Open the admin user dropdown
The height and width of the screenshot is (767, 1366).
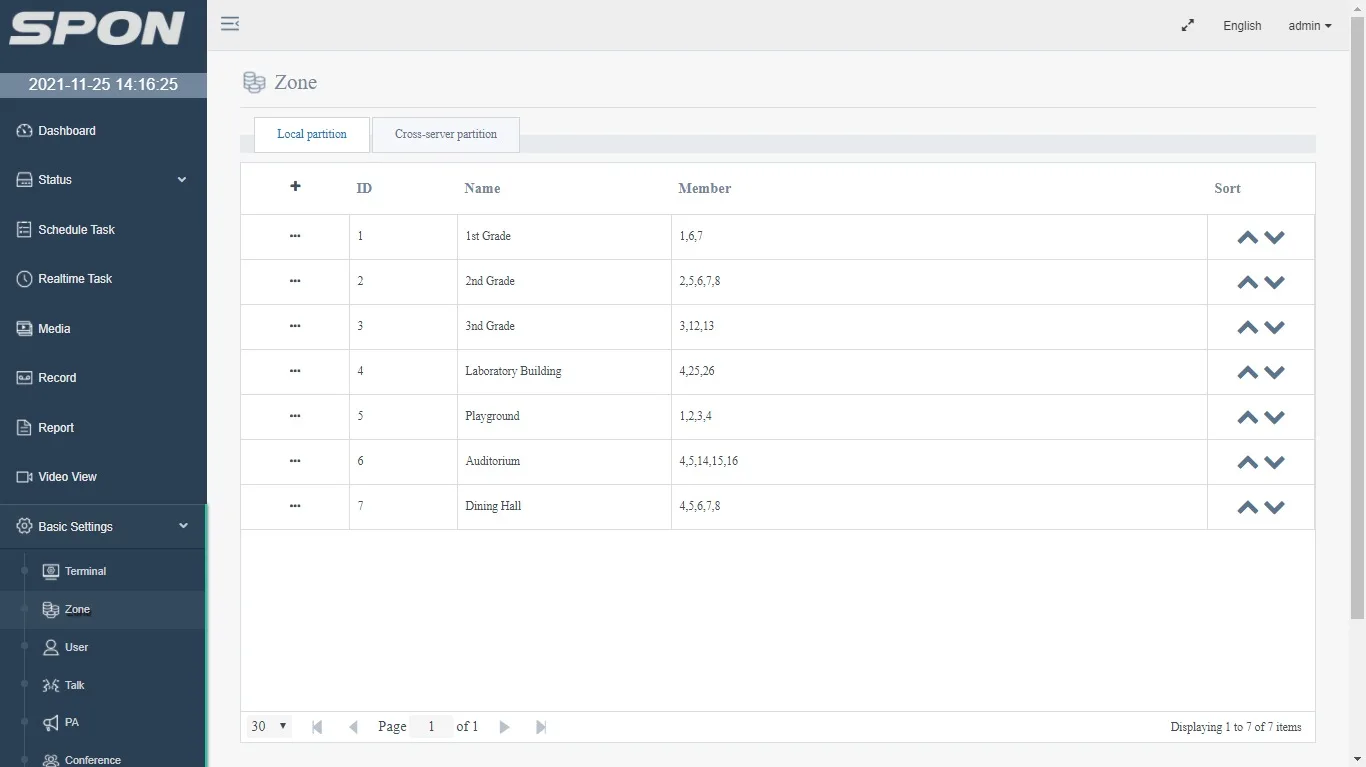point(1309,26)
